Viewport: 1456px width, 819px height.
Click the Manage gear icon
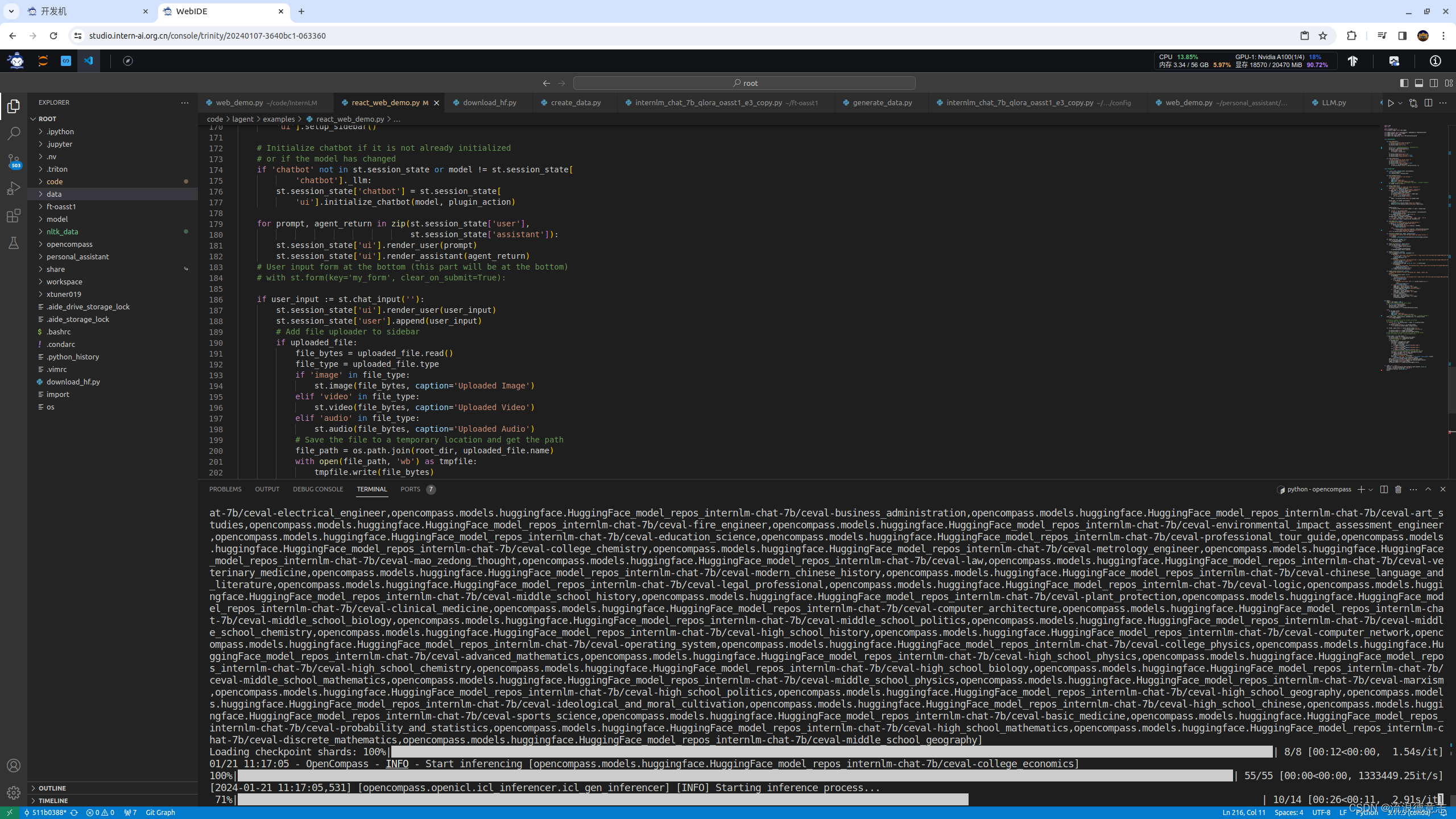point(14,792)
